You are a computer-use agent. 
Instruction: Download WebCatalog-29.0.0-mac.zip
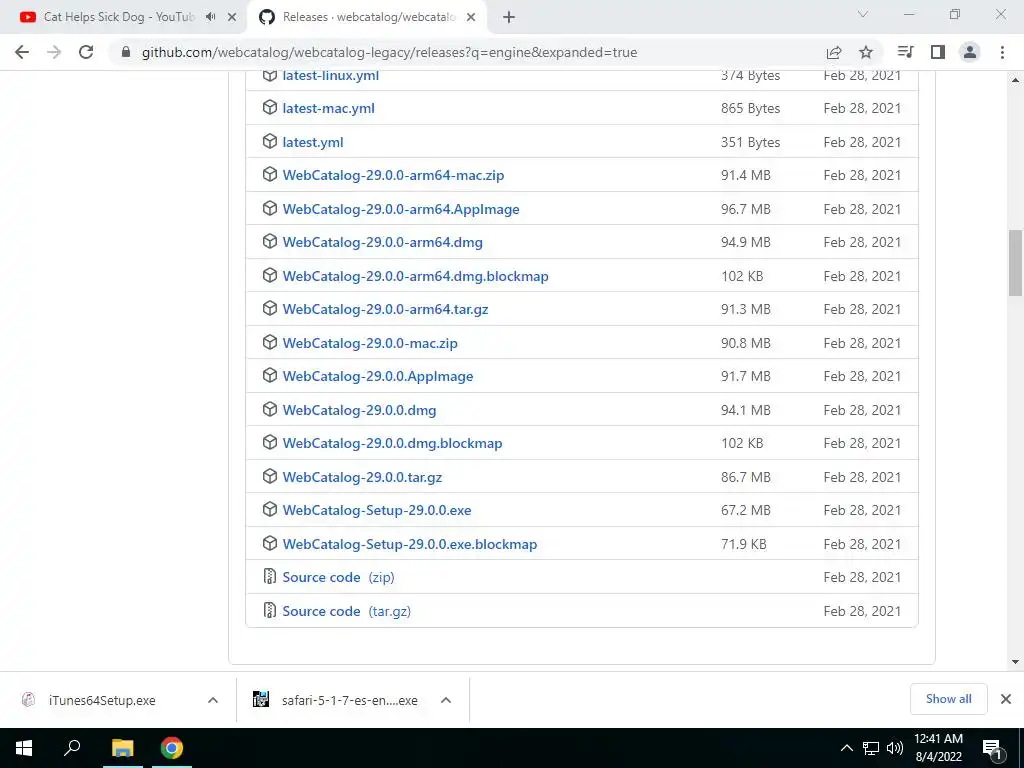[370, 343]
